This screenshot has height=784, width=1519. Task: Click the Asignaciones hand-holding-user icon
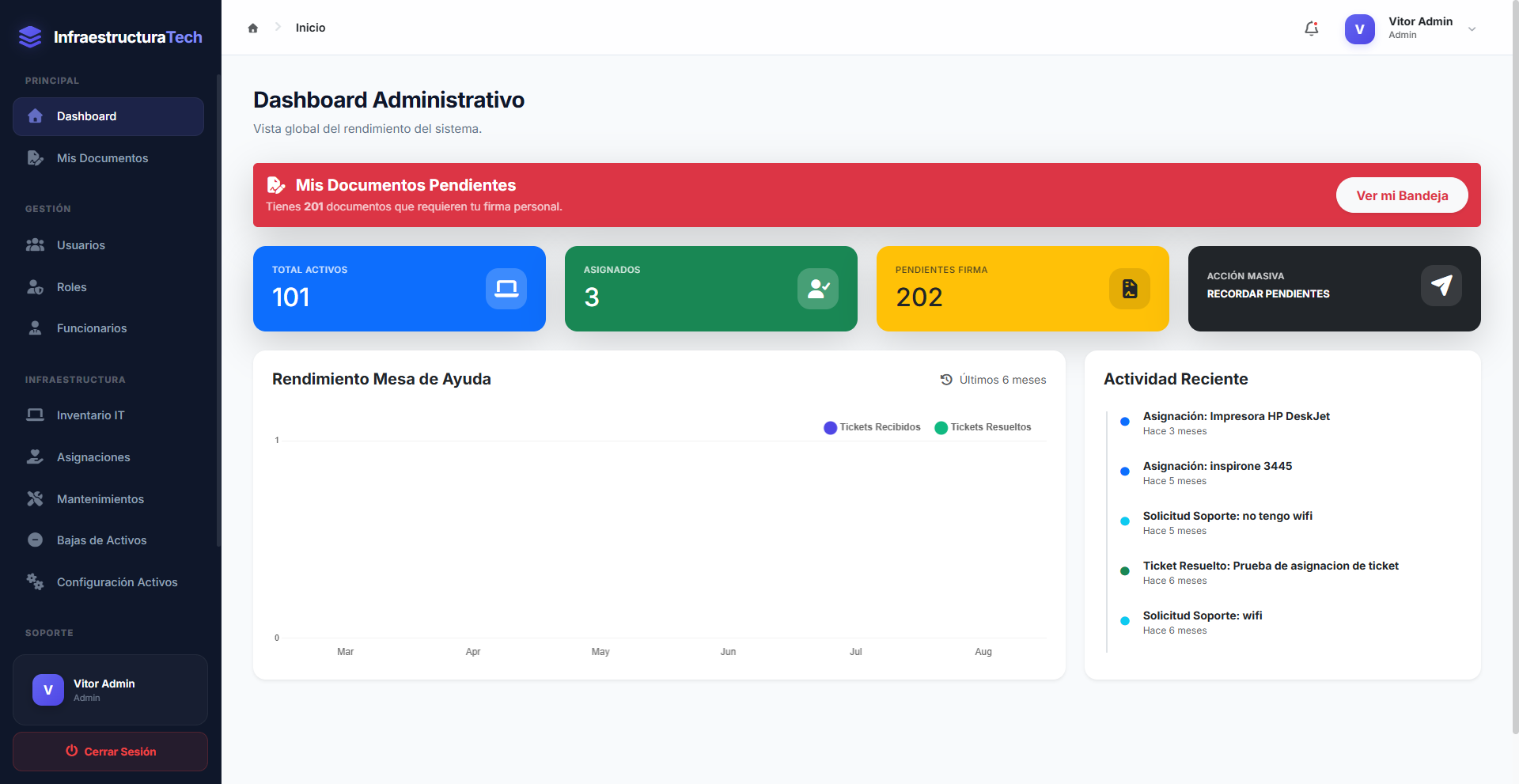click(35, 457)
